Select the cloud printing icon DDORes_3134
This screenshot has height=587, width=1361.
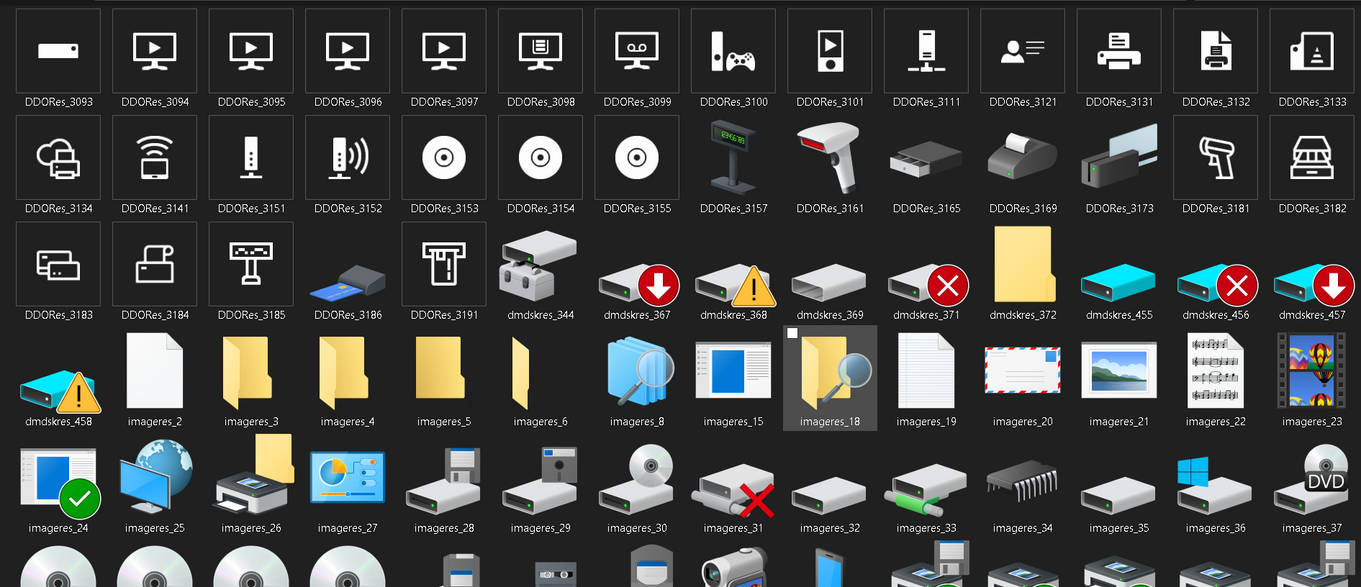click(57, 158)
